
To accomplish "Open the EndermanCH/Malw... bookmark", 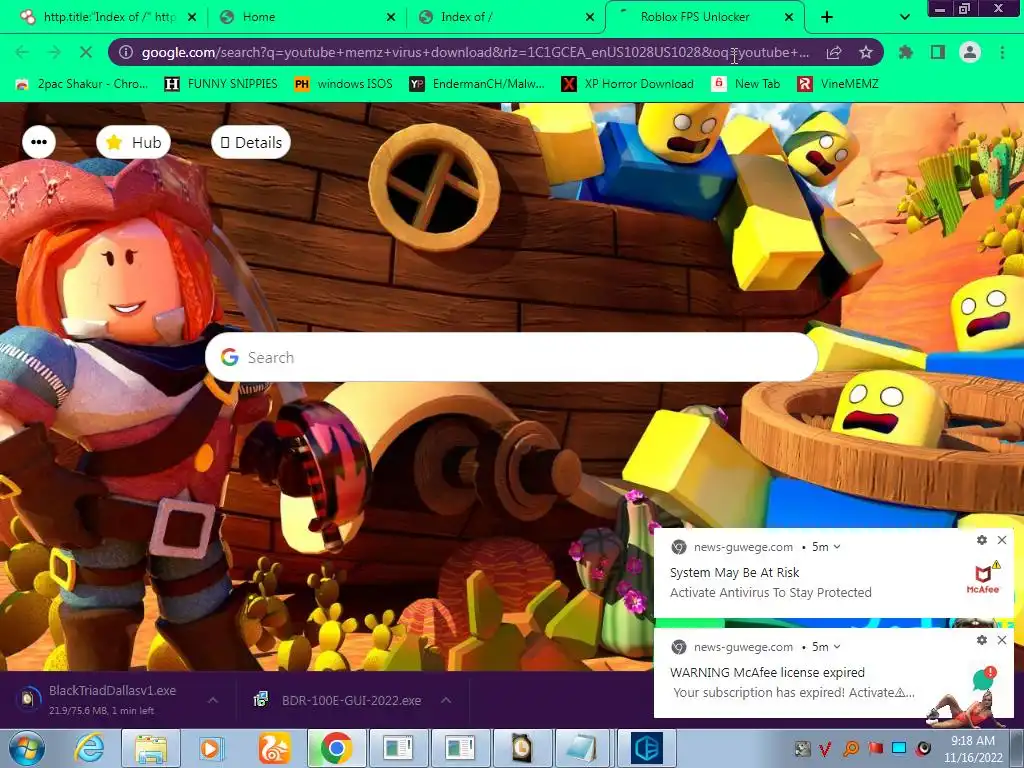I will tap(477, 84).
